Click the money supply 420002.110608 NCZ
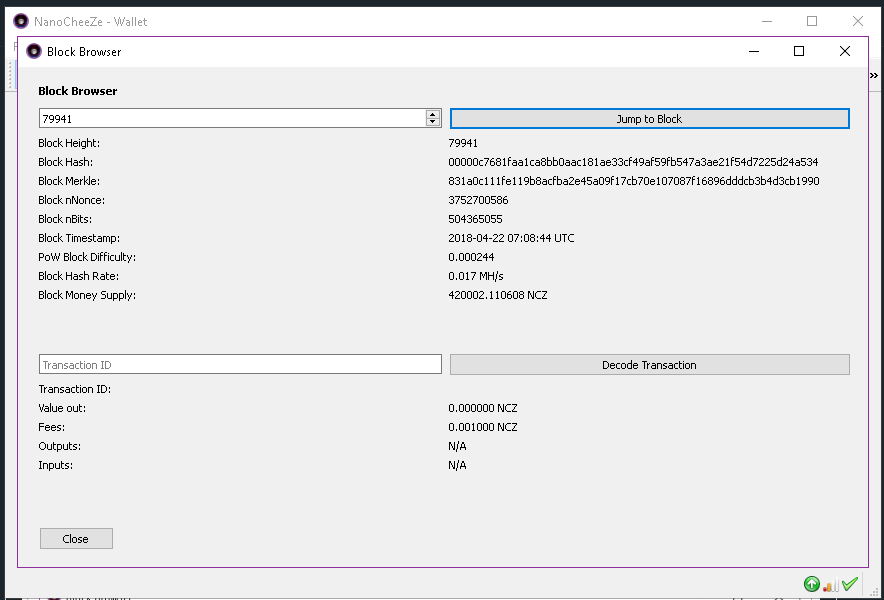Screen dimensions: 884x600 [498, 295]
